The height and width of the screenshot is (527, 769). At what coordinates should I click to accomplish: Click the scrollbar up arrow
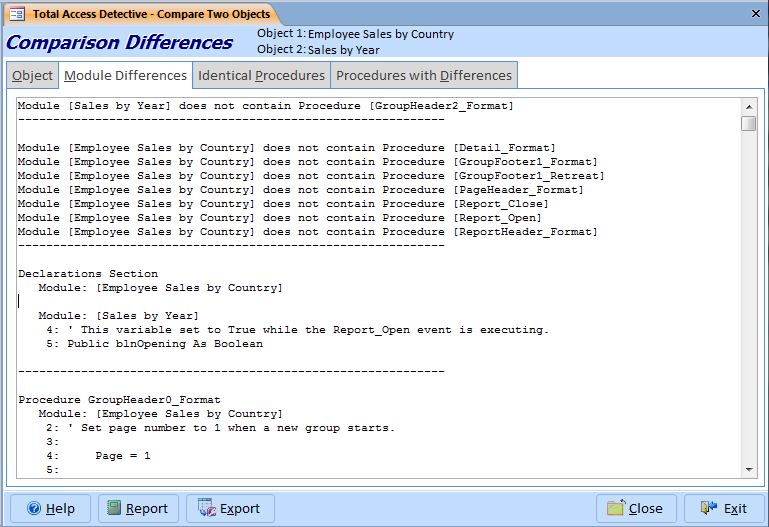point(749,106)
